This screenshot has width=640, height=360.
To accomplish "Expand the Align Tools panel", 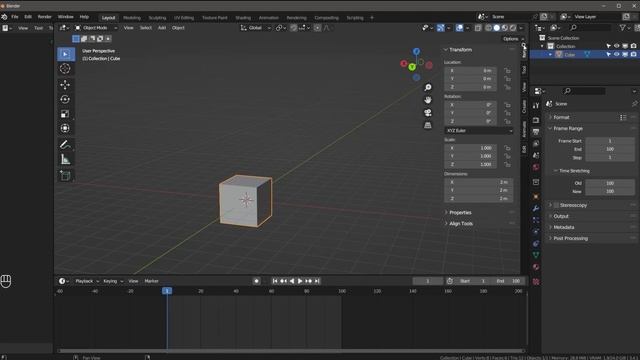I will pos(461,224).
